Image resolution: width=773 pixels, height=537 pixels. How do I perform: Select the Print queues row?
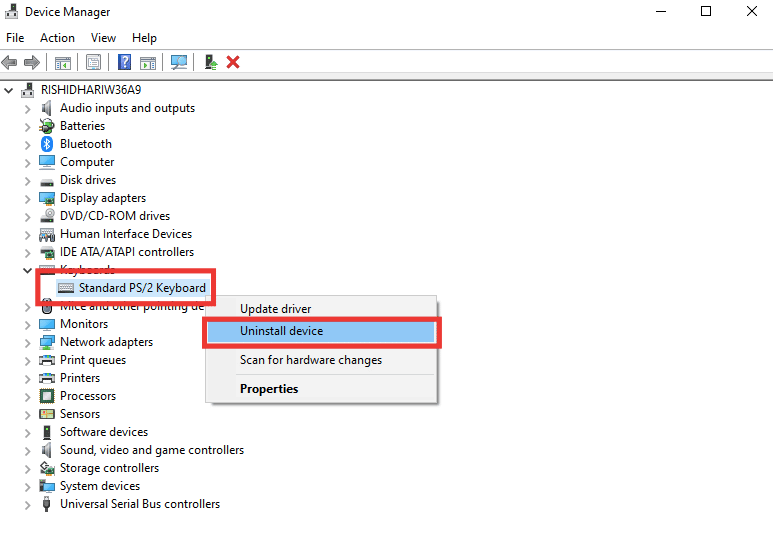click(x=93, y=360)
